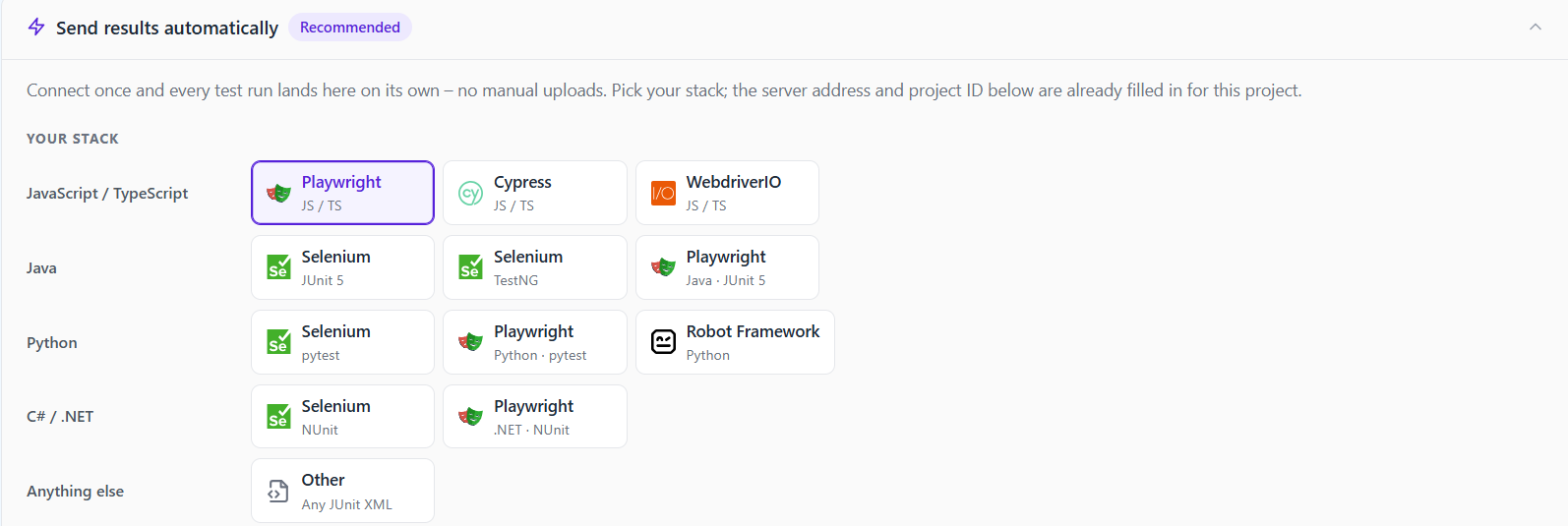
Task: Click the lightning bolt icon beside Send results
Action: click(x=36, y=27)
